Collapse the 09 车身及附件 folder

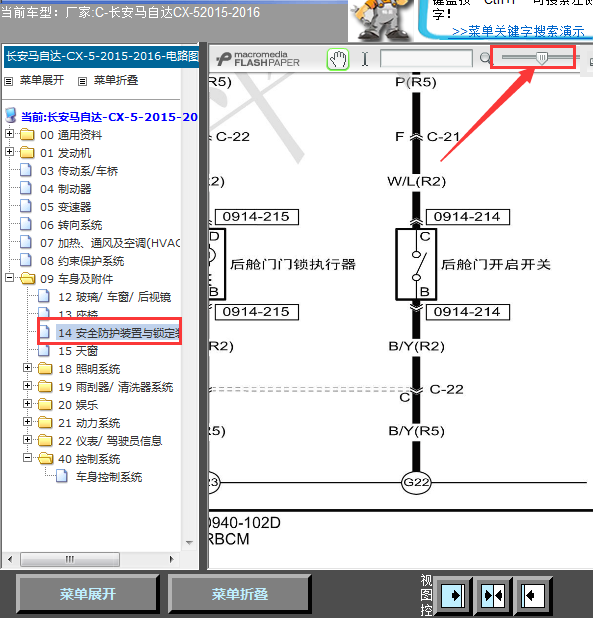9,278
